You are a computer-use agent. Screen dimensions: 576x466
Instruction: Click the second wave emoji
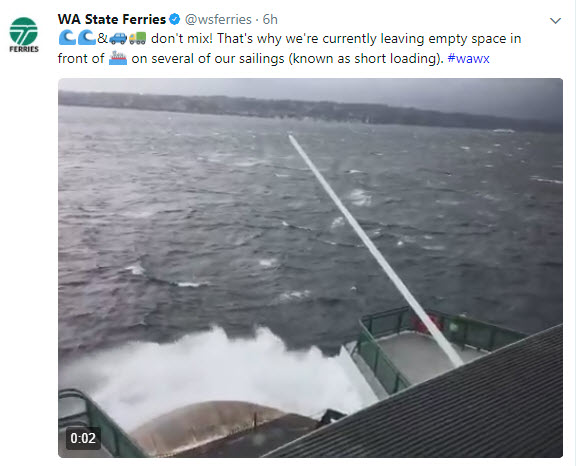[87, 38]
